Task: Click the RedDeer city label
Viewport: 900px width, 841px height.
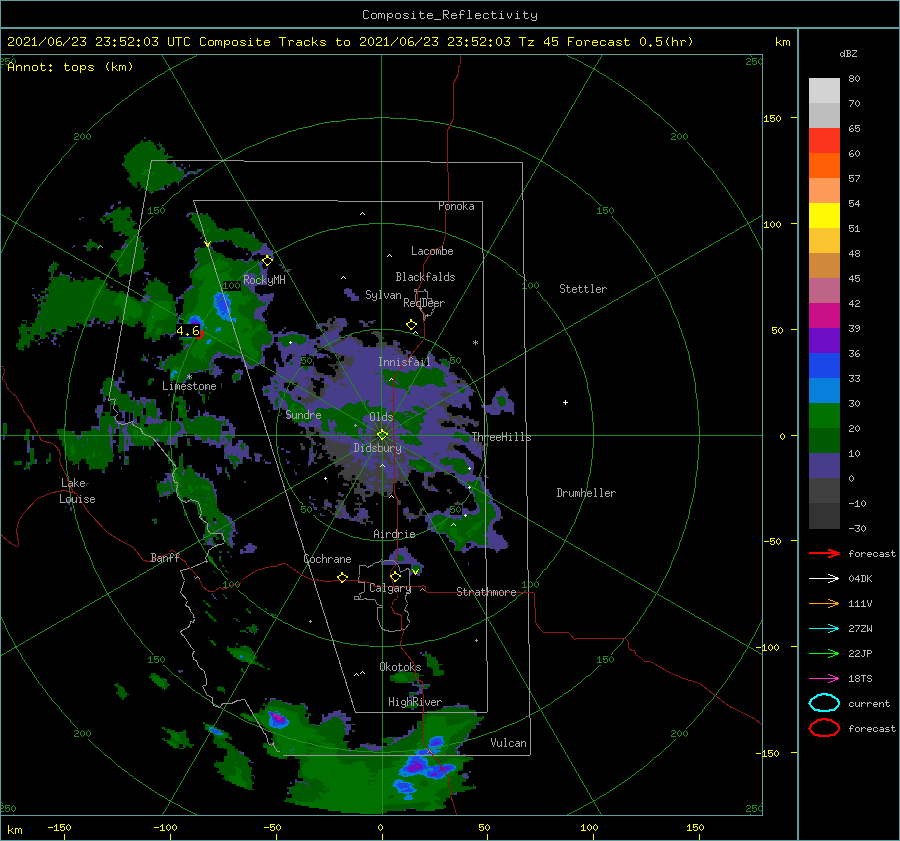Action: coord(424,303)
